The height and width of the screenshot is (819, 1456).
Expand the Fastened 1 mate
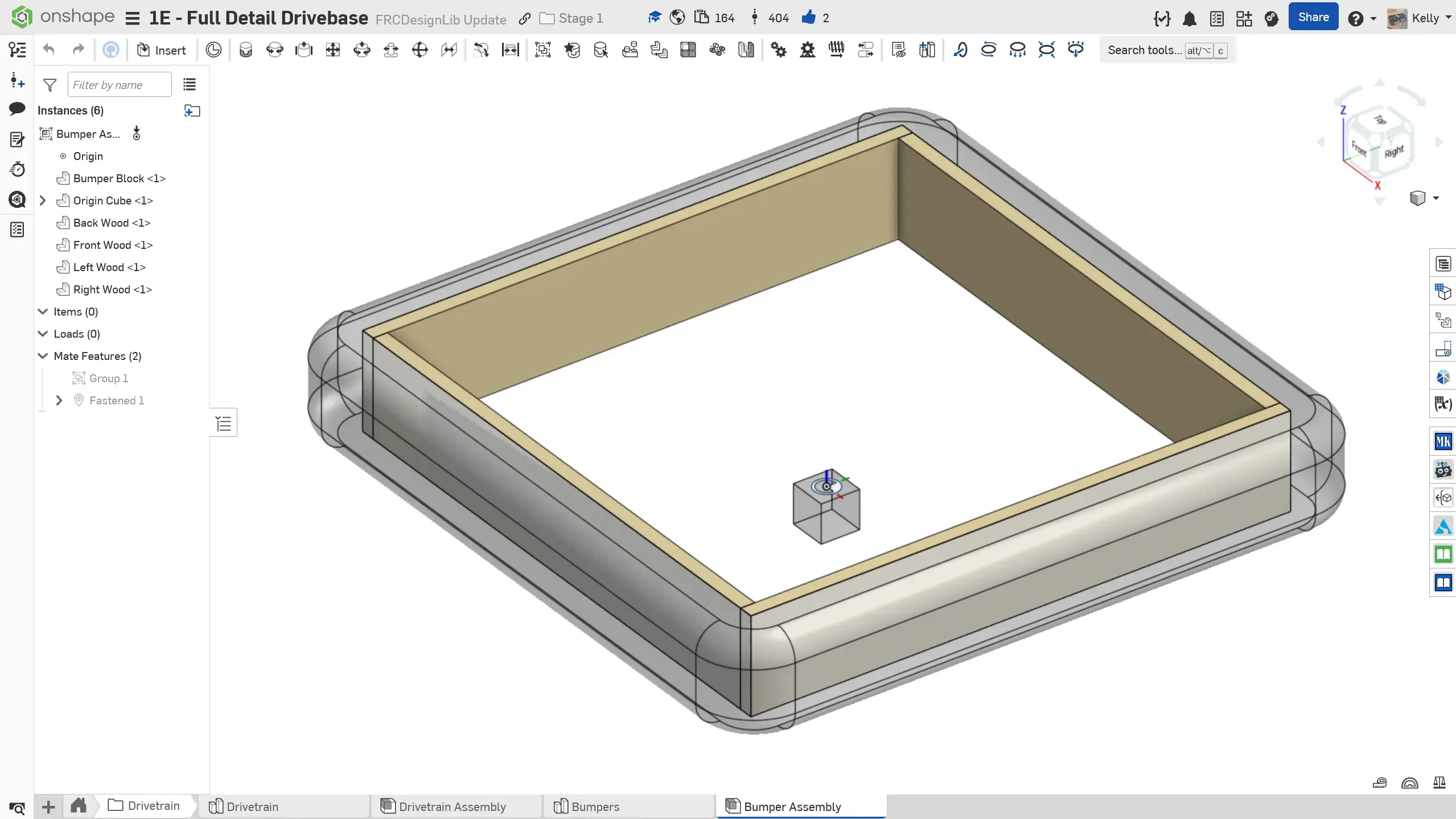coord(59,400)
